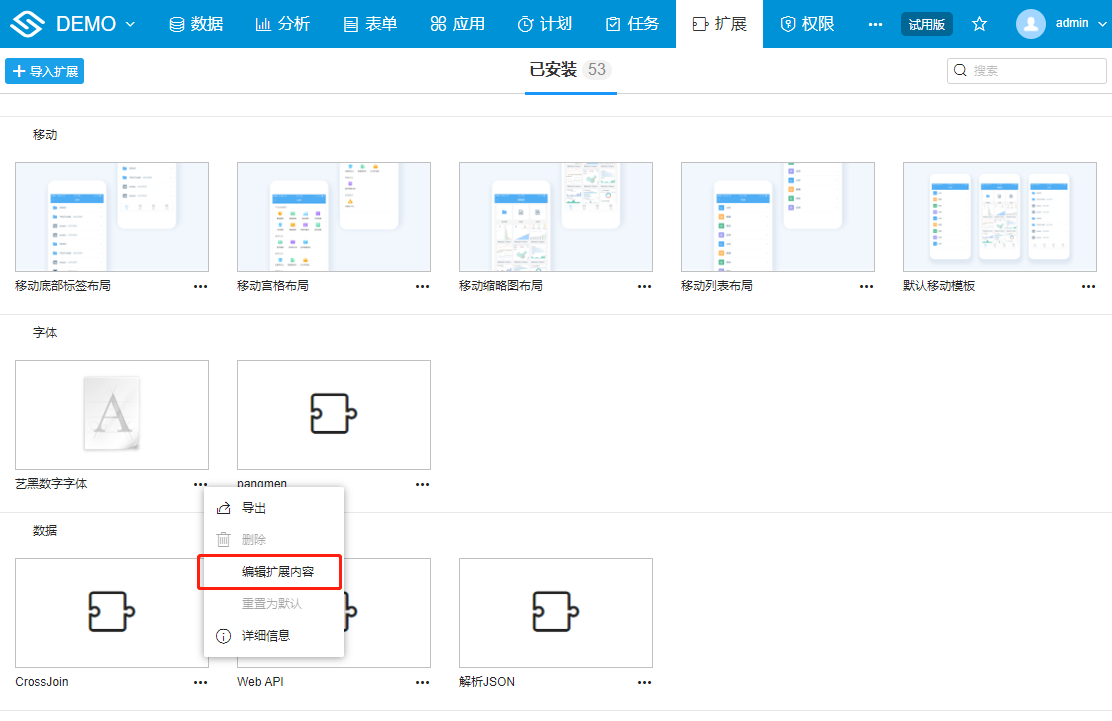Viewport: 1112px width, 721px height.
Task: Switch to the 数据 tab
Action: click(196, 24)
